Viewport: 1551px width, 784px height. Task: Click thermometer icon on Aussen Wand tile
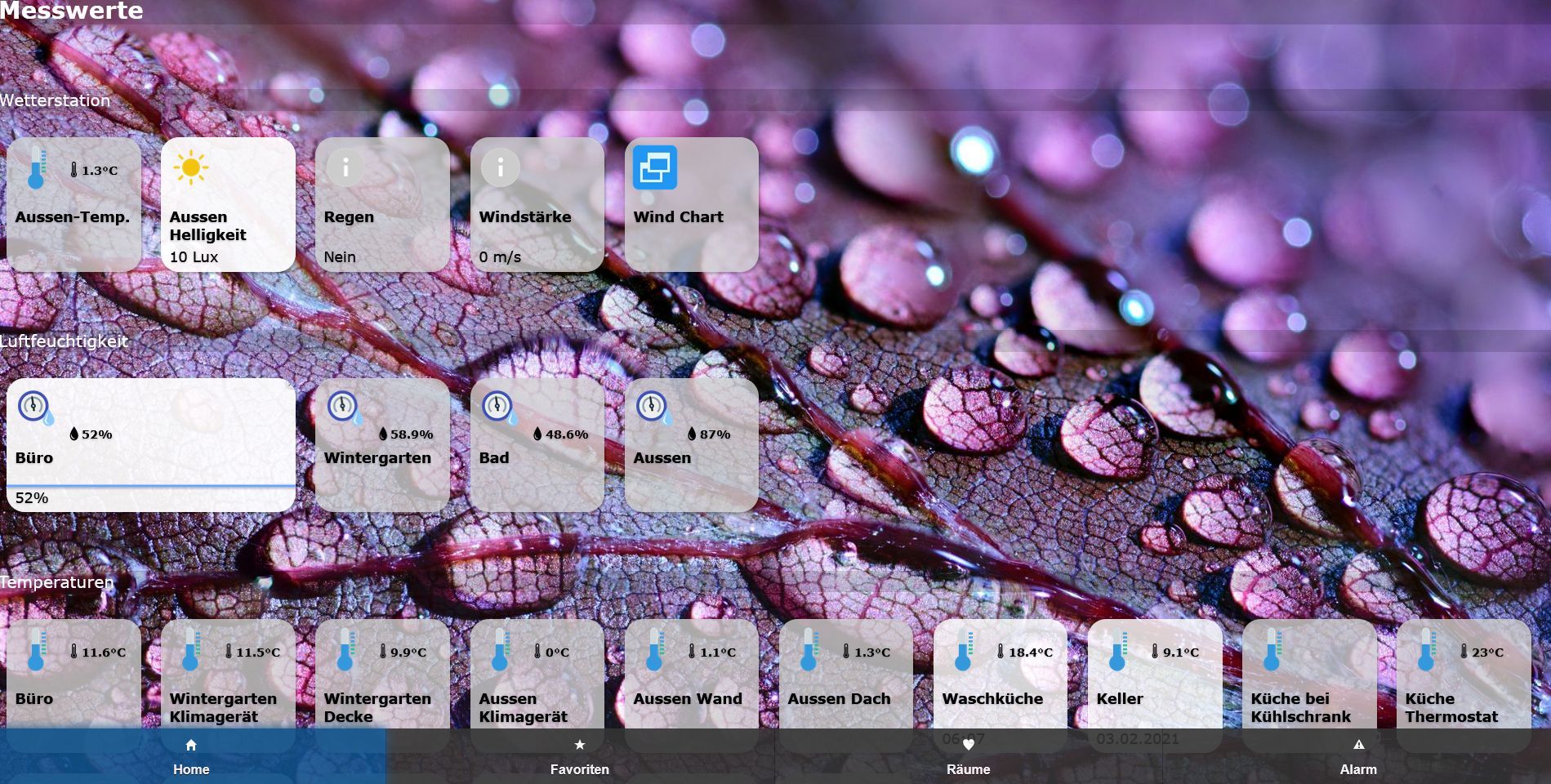[656, 649]
